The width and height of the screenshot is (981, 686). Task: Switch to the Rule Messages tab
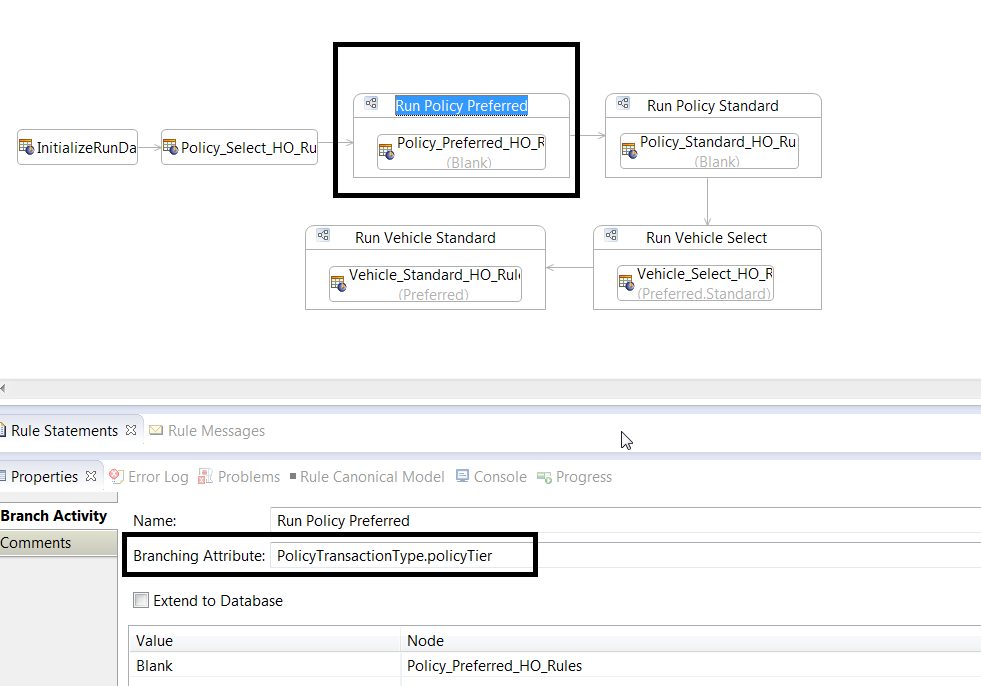(207, 431)
